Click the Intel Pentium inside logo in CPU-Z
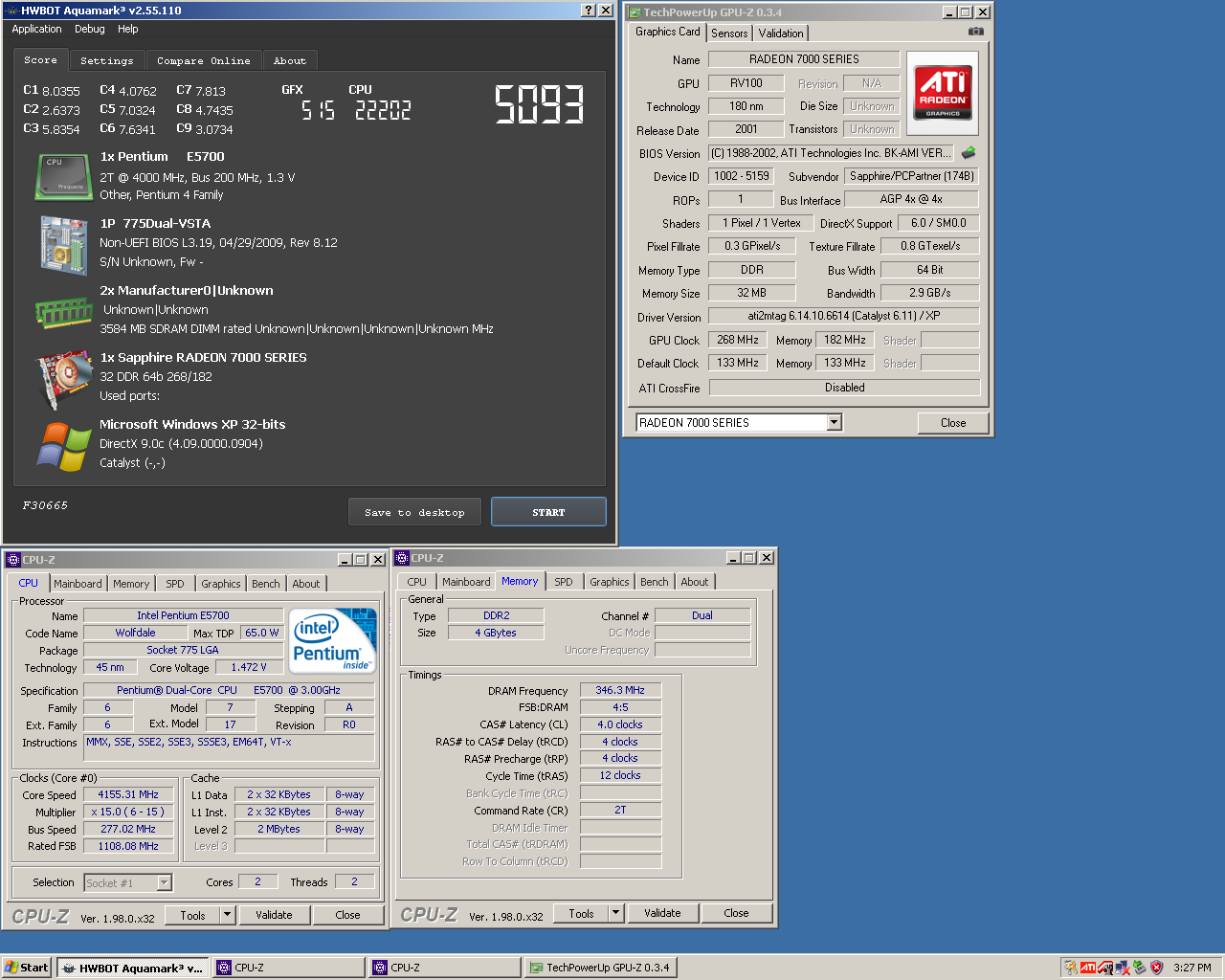The width and height of the screenshot is (1225, 980). click(x=332, y=641)
